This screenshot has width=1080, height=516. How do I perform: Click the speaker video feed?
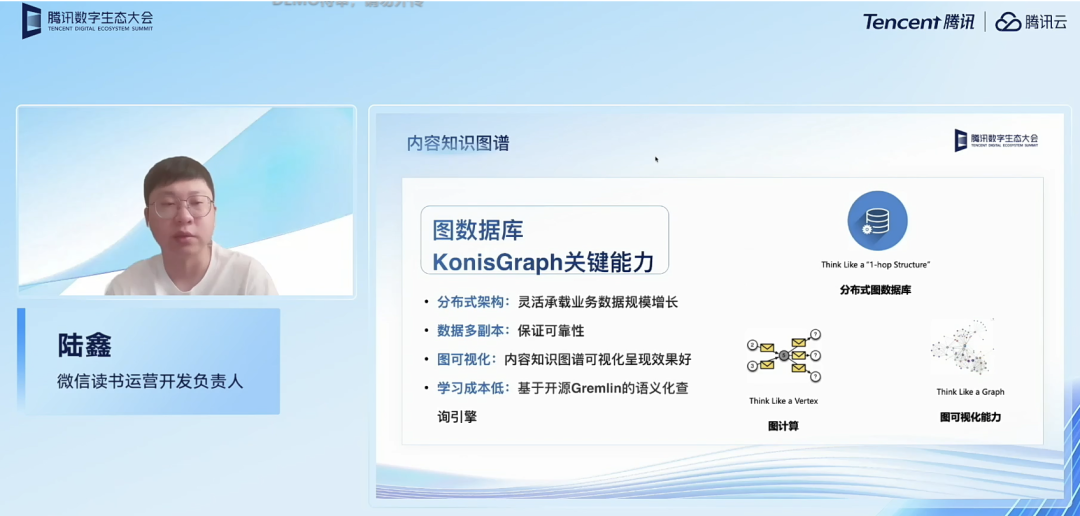click(x=186, y=201)
